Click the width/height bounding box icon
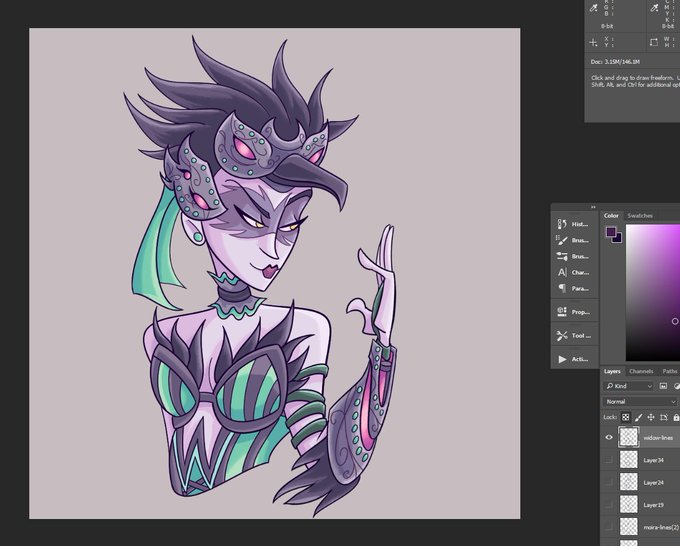This screenshot has height=546, width=680. pyautogui.click(x=654, y=42)
